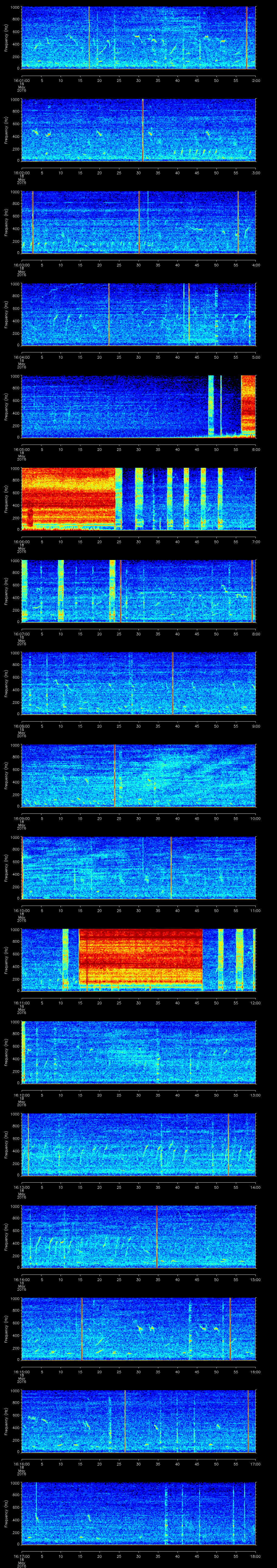Click the 7:00 axis end label
Image resolution: width=277 pixels, height=1568 pixels.
[x=256, y=542]
